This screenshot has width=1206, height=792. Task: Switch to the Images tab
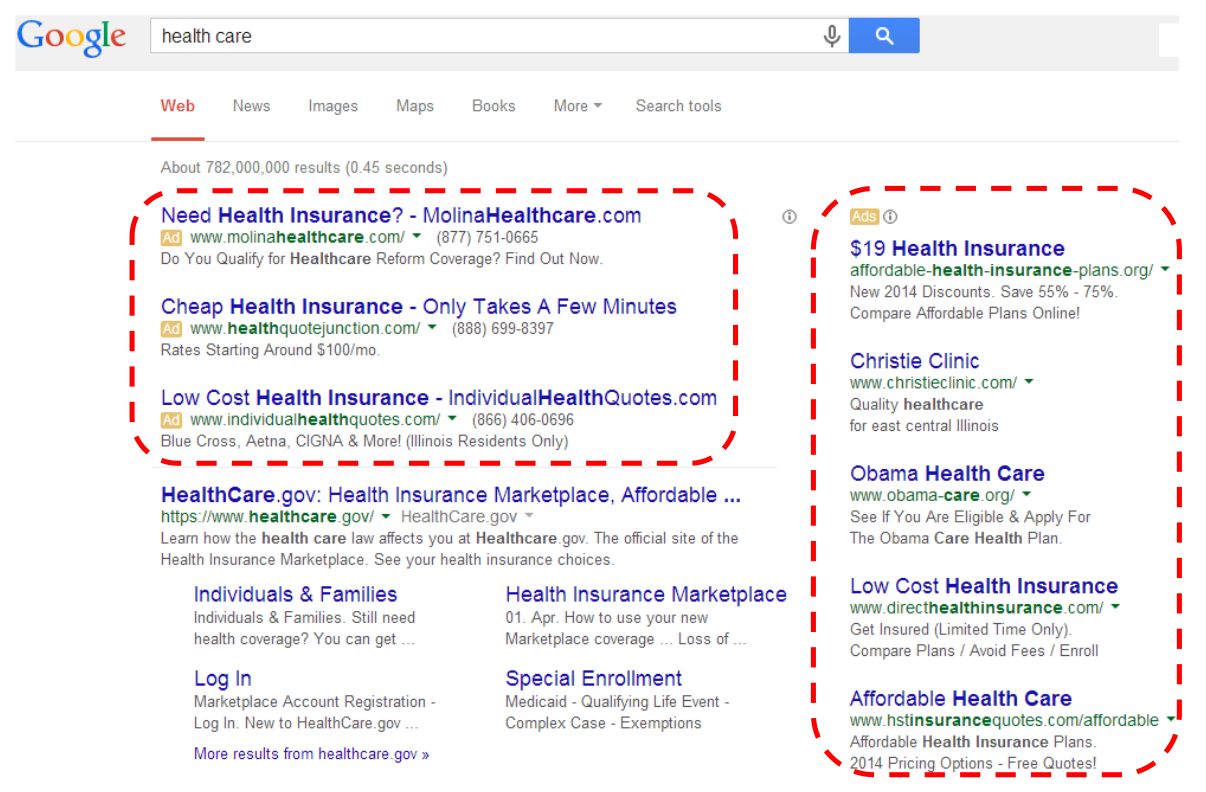click(333, 106)
